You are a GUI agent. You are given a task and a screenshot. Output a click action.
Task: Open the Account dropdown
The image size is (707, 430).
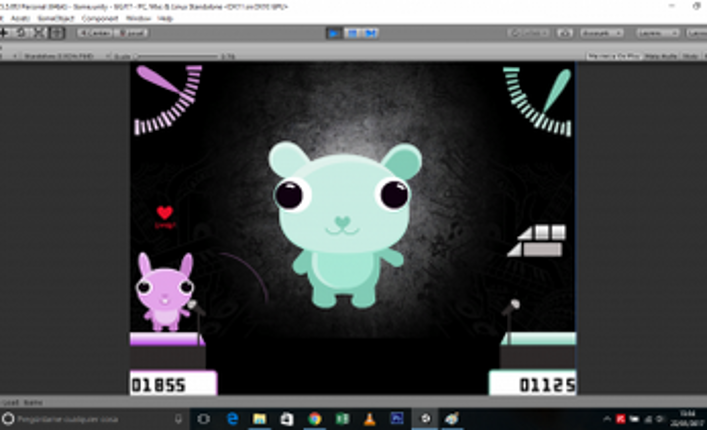601,33
